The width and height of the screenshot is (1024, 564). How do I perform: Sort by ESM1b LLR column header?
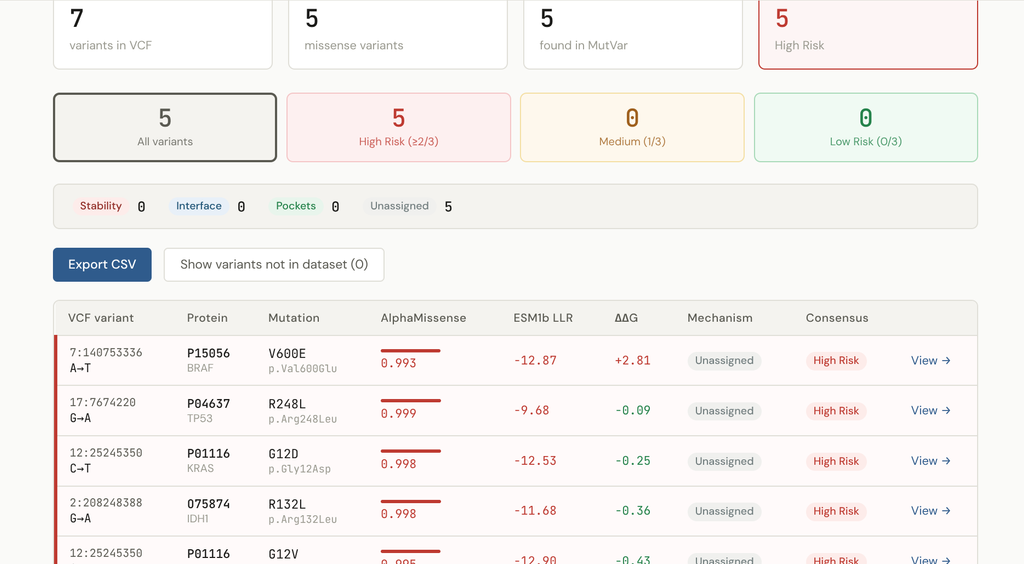point(543,318)
